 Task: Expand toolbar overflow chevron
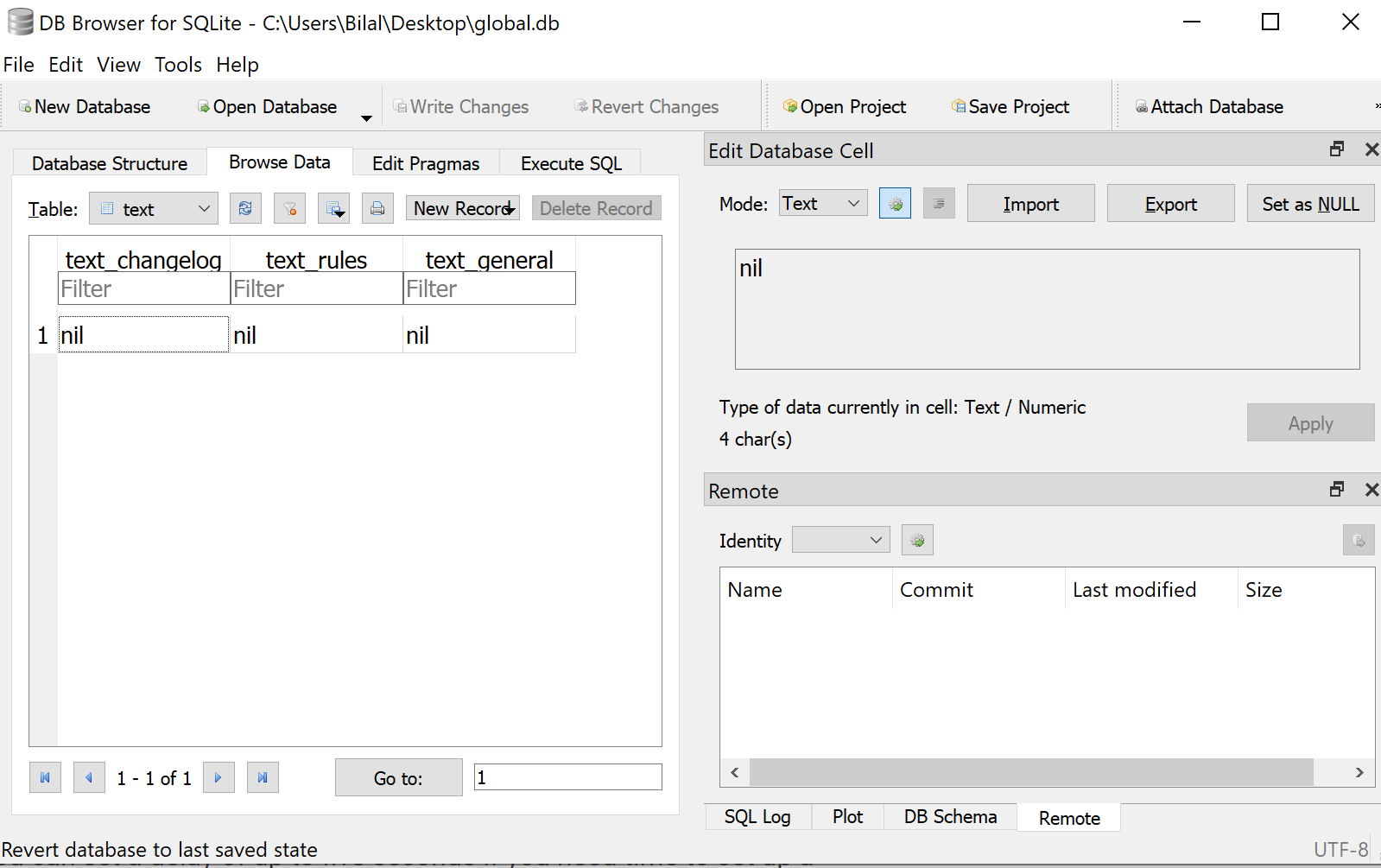tap(1377, 106)
